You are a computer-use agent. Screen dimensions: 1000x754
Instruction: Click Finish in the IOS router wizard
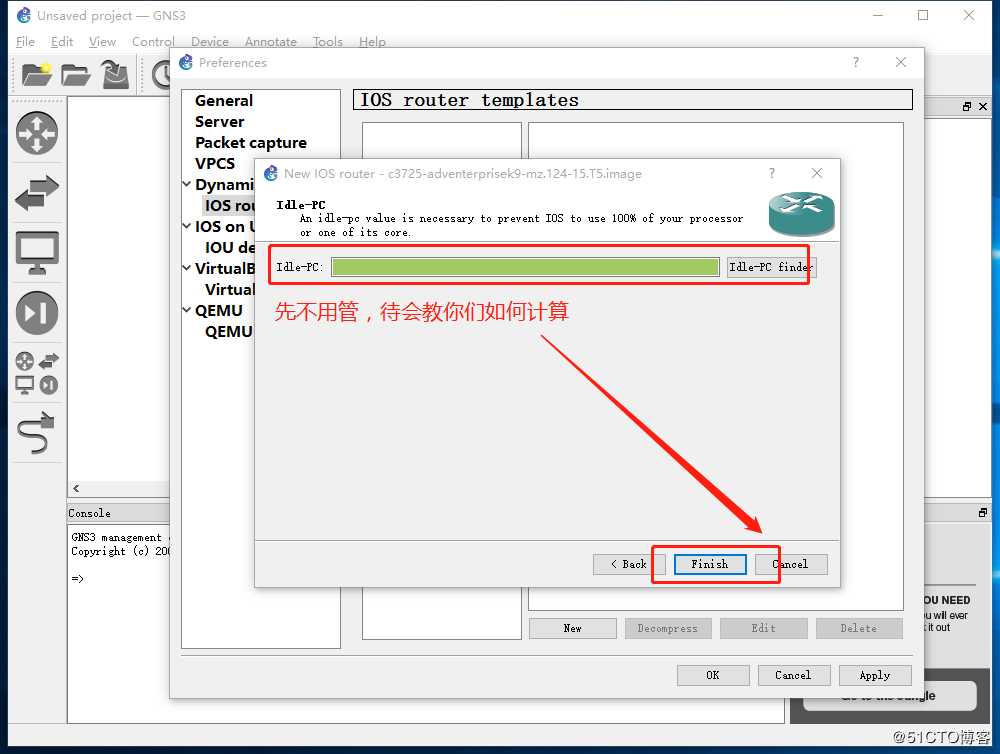(x=710, y=565)
